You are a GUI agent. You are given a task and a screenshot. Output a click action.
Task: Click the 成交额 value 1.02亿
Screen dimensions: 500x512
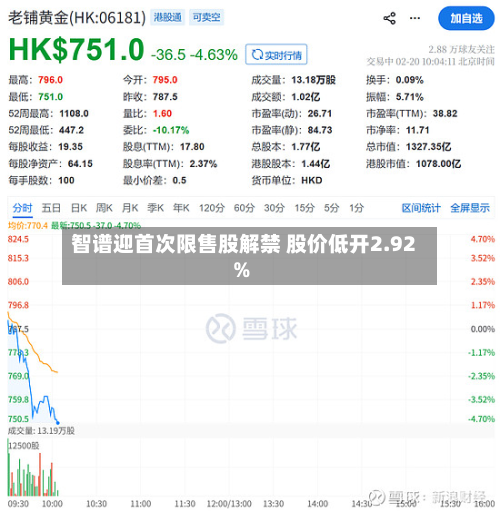pyautogui.click(x=306, y=97)
